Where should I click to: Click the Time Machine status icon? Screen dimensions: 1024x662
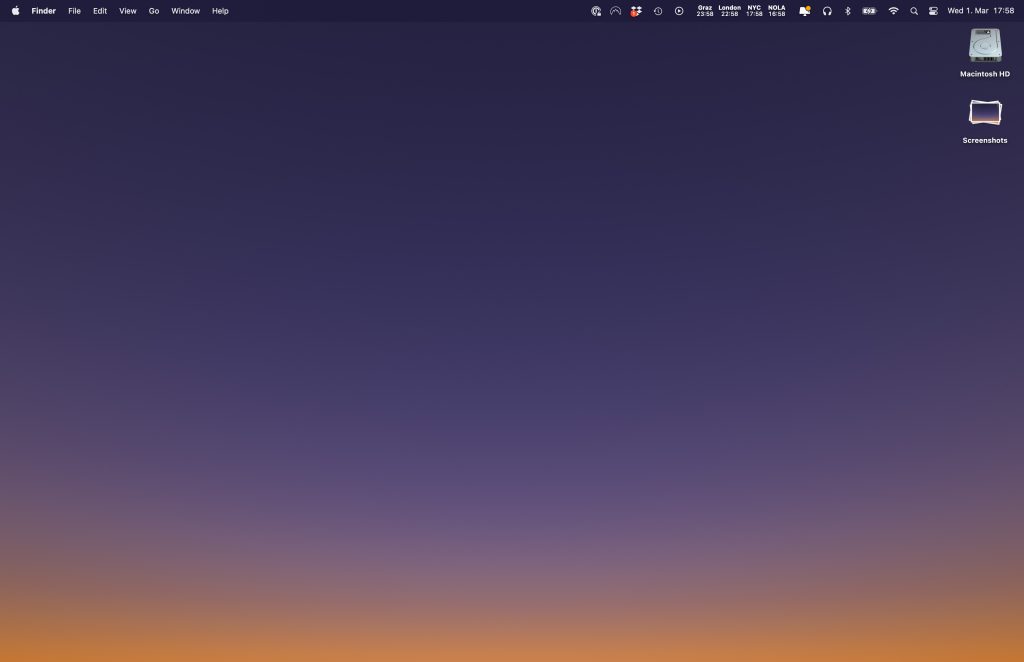pos(658,11)
